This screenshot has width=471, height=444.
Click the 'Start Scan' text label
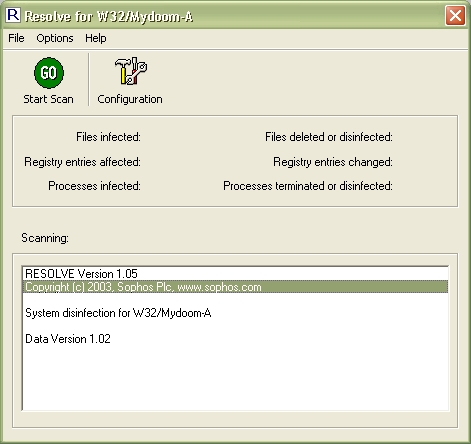[48, 99]
